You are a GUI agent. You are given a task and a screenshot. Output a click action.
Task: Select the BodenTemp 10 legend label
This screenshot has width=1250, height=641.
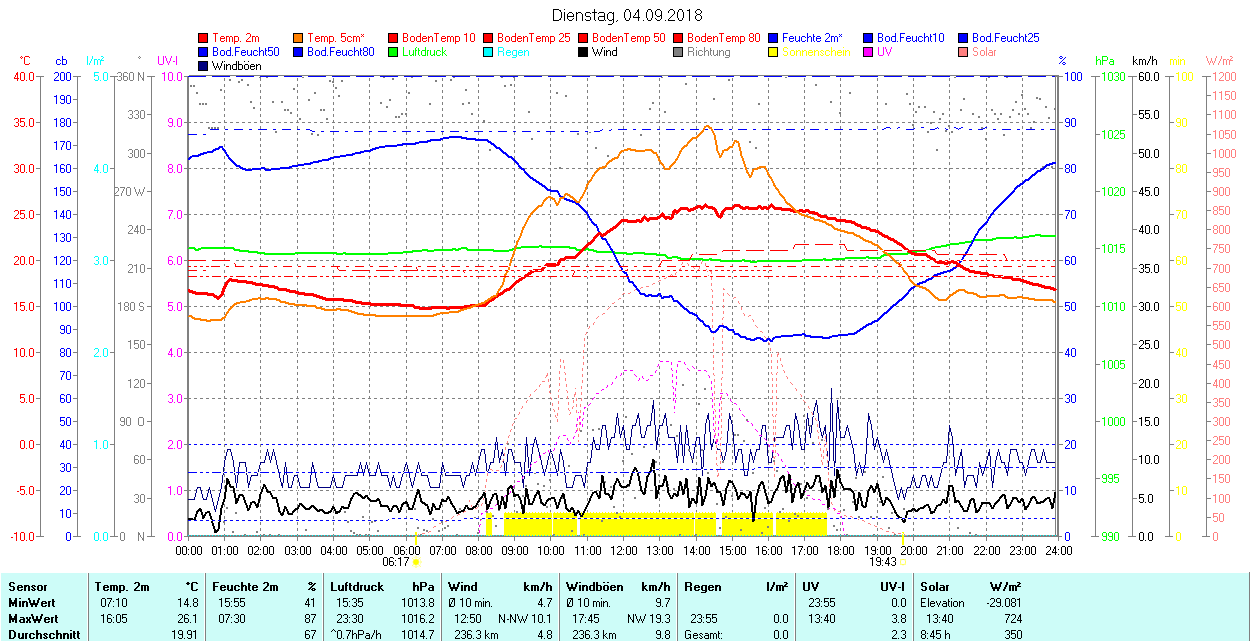point(439,38)
